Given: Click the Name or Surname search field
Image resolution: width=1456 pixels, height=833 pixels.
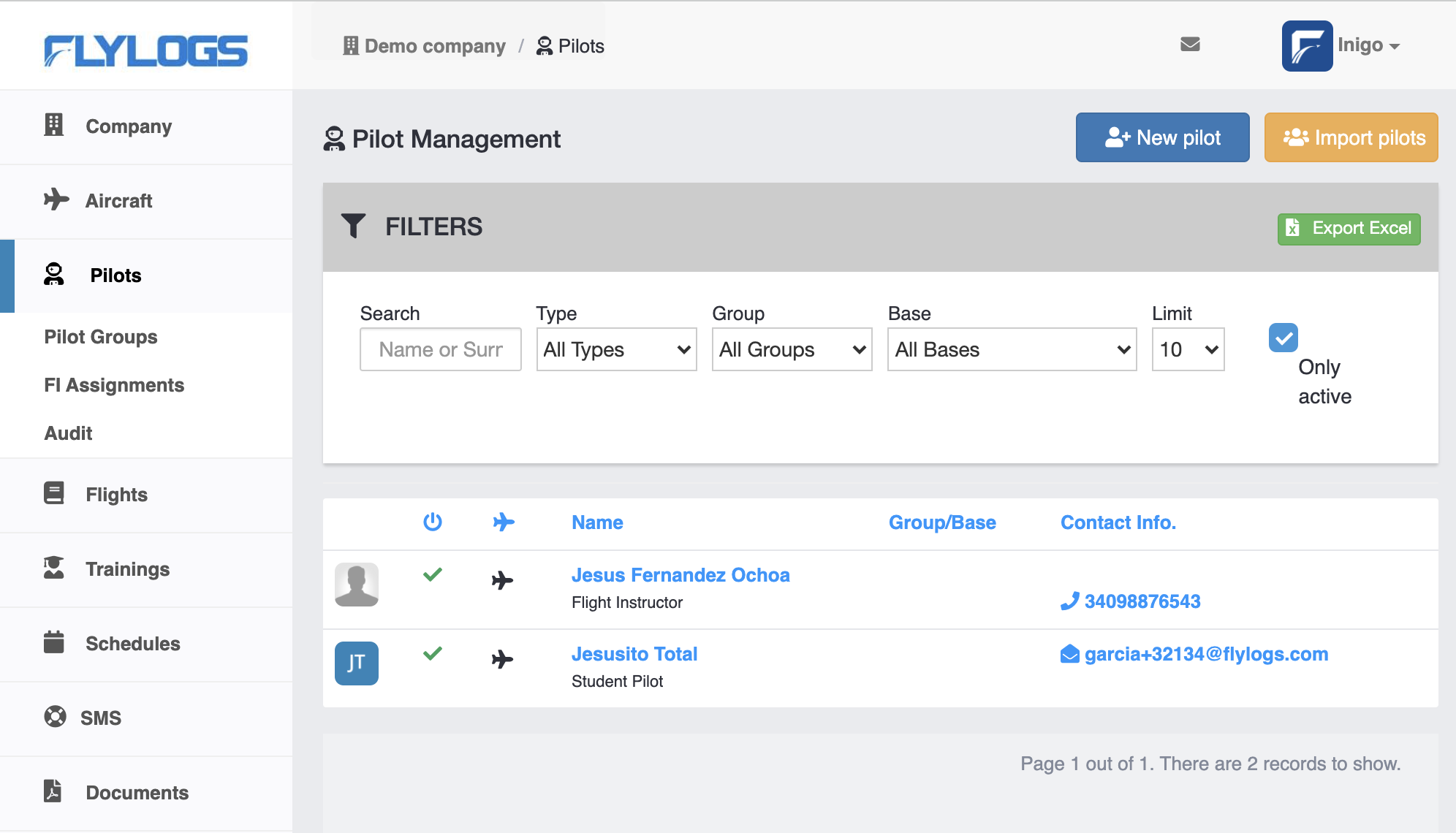Looking at the screenshot, I should (440, 349).
